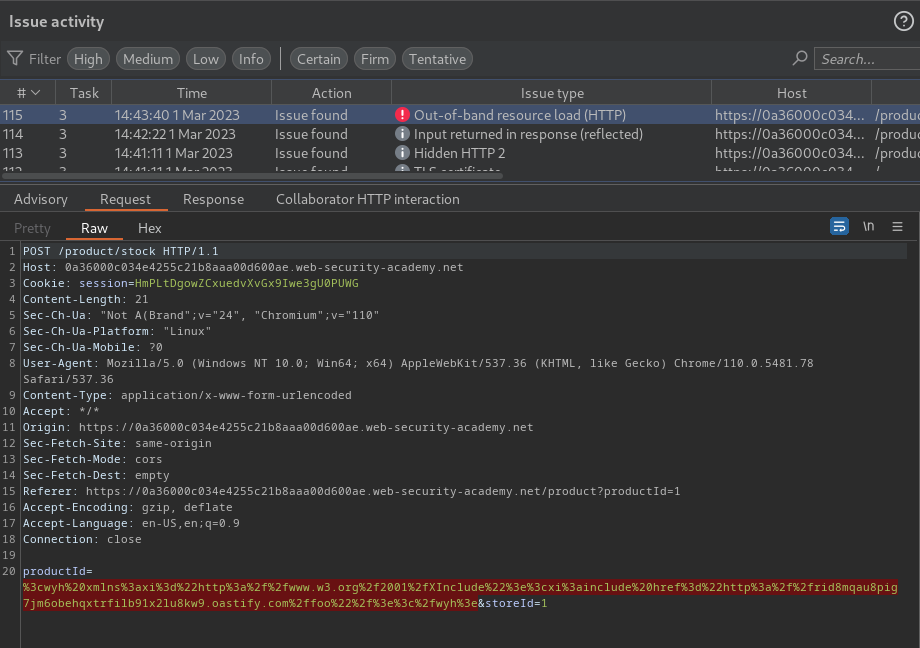Click the info icon beside Hidden HTTP 2
The image size is (920, 648).
402,153
